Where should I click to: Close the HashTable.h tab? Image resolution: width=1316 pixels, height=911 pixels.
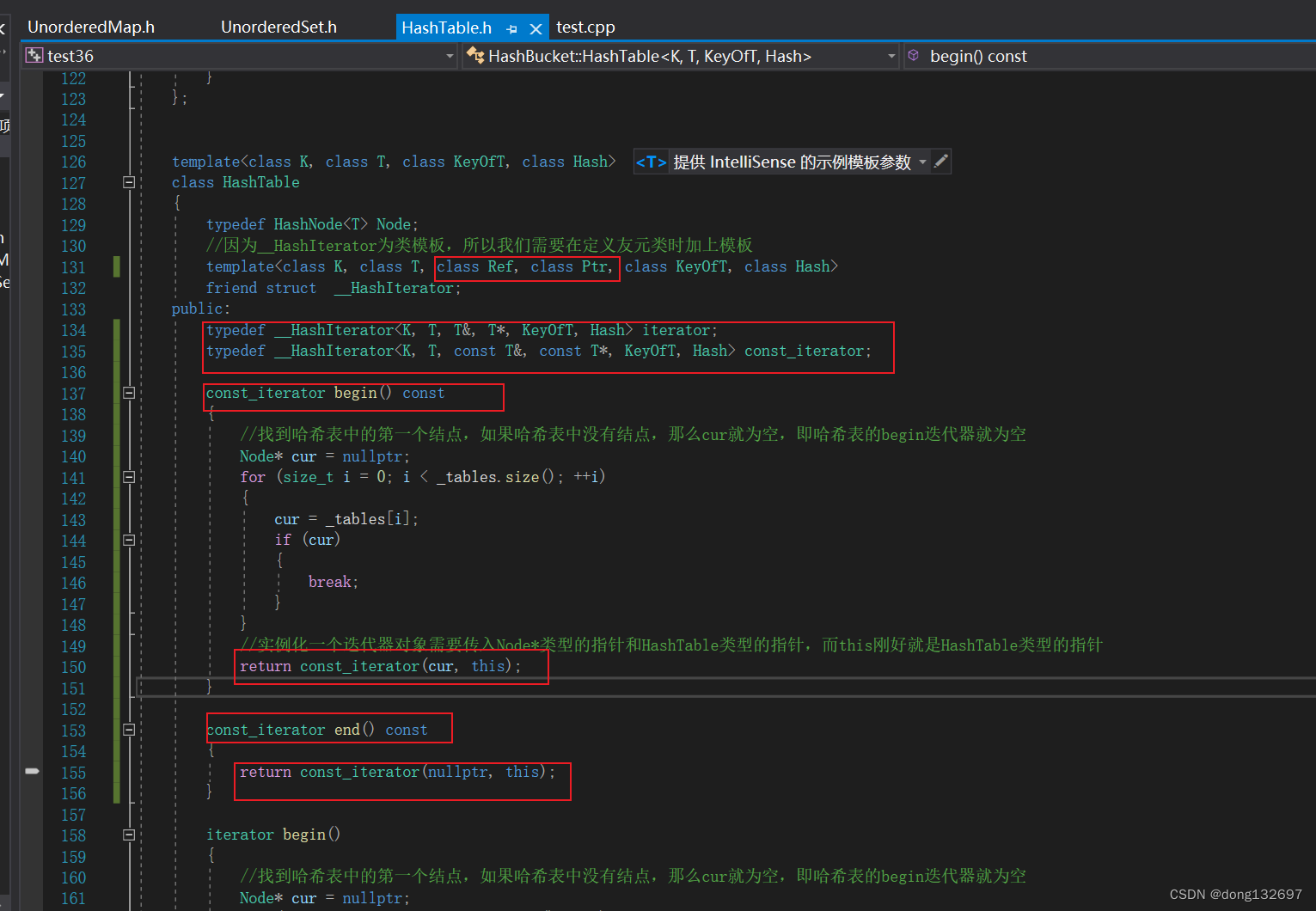536,29
